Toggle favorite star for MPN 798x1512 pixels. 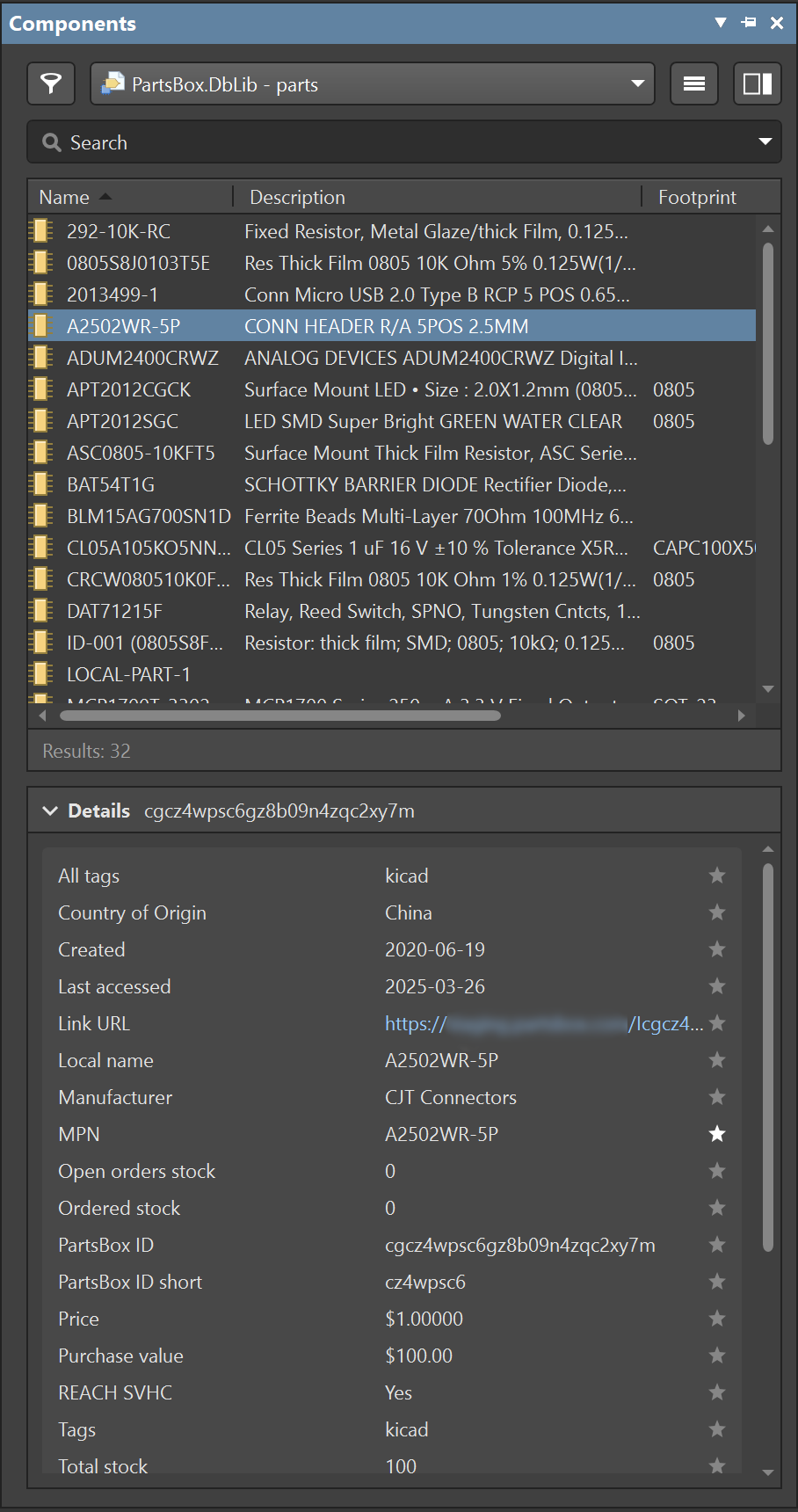[717, 1134]
